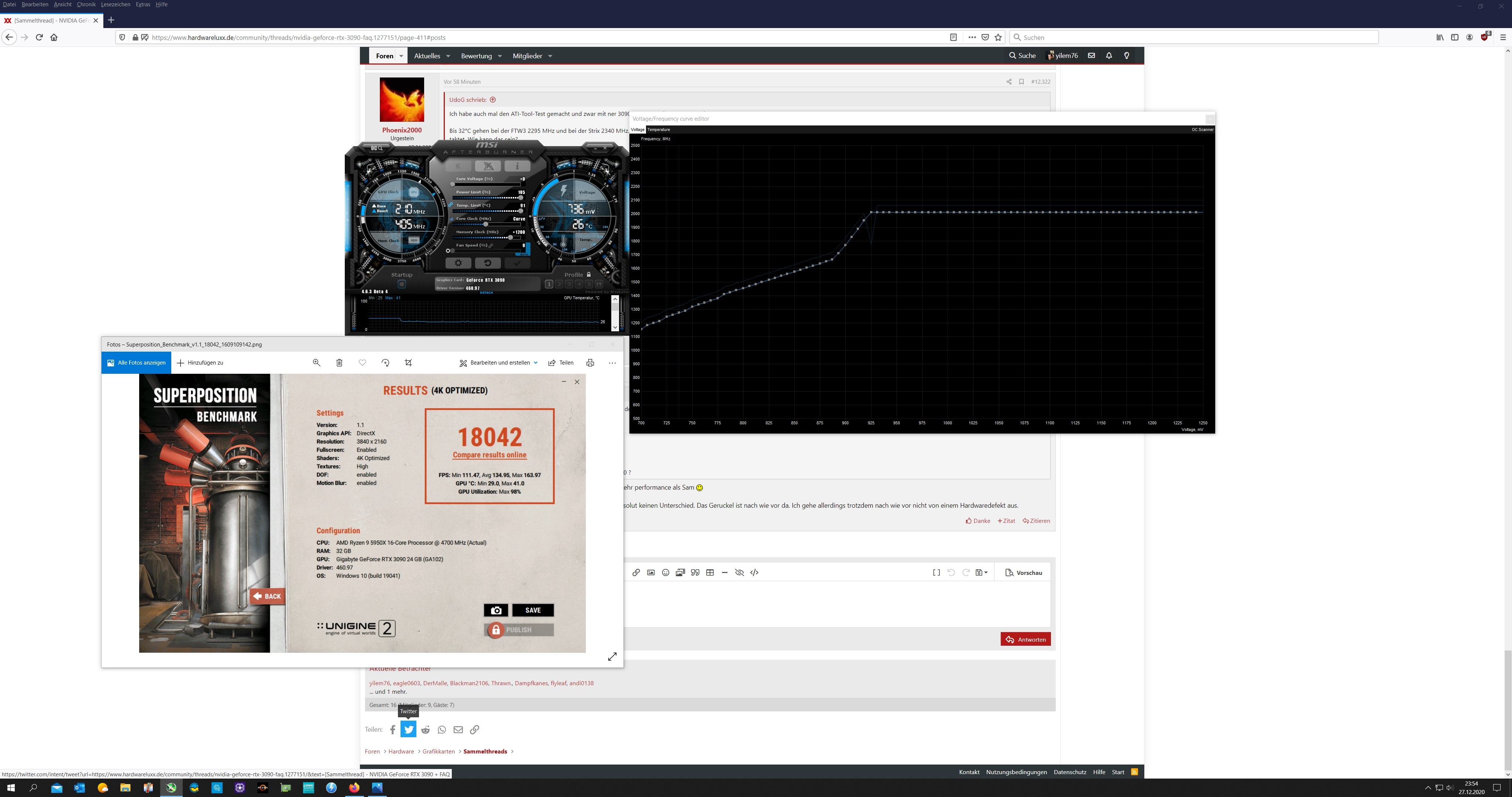Toggle the Profile lock icon

tap(588, 274)
